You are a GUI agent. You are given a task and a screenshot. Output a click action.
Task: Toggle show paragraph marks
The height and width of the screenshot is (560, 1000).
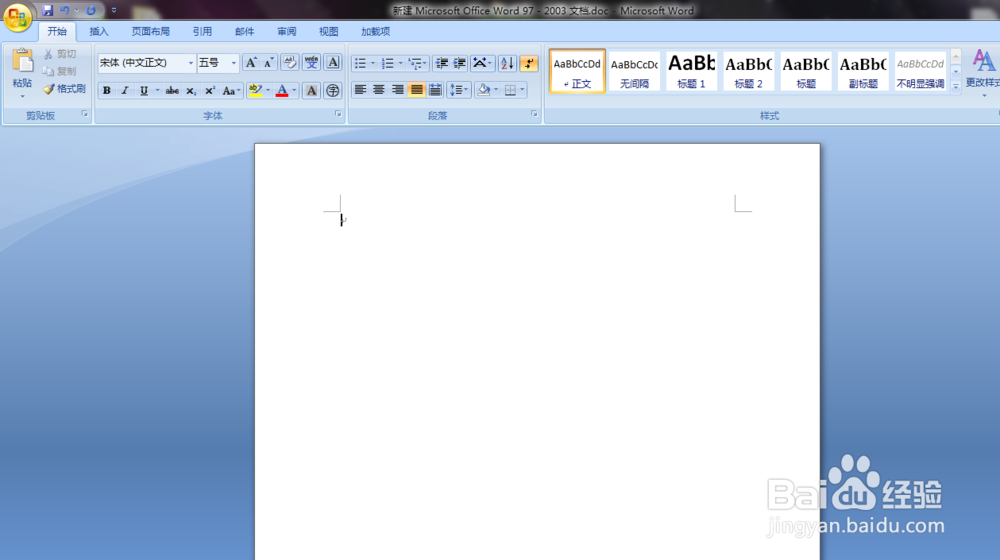tap(529, 63)
